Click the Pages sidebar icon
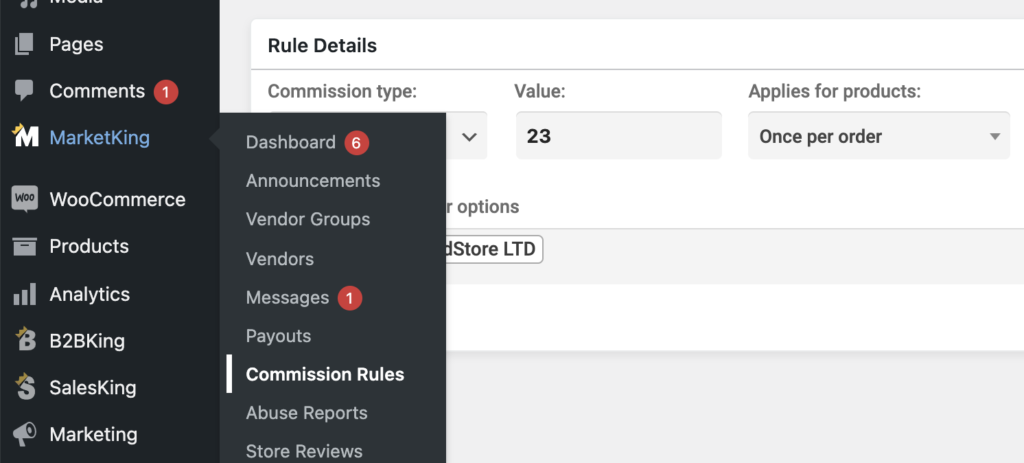 pyautogui.click(x=24, y=44)
